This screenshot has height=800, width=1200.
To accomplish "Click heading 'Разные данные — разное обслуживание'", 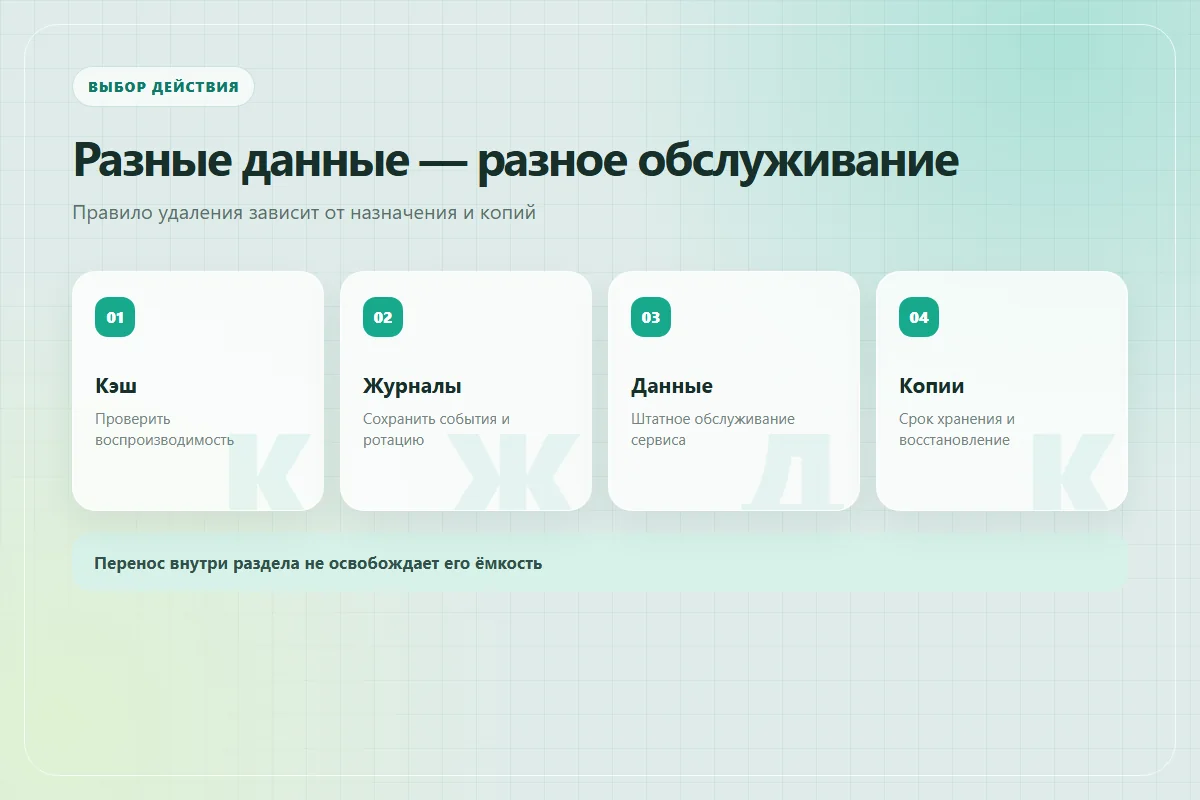I will tap(516, 160).
